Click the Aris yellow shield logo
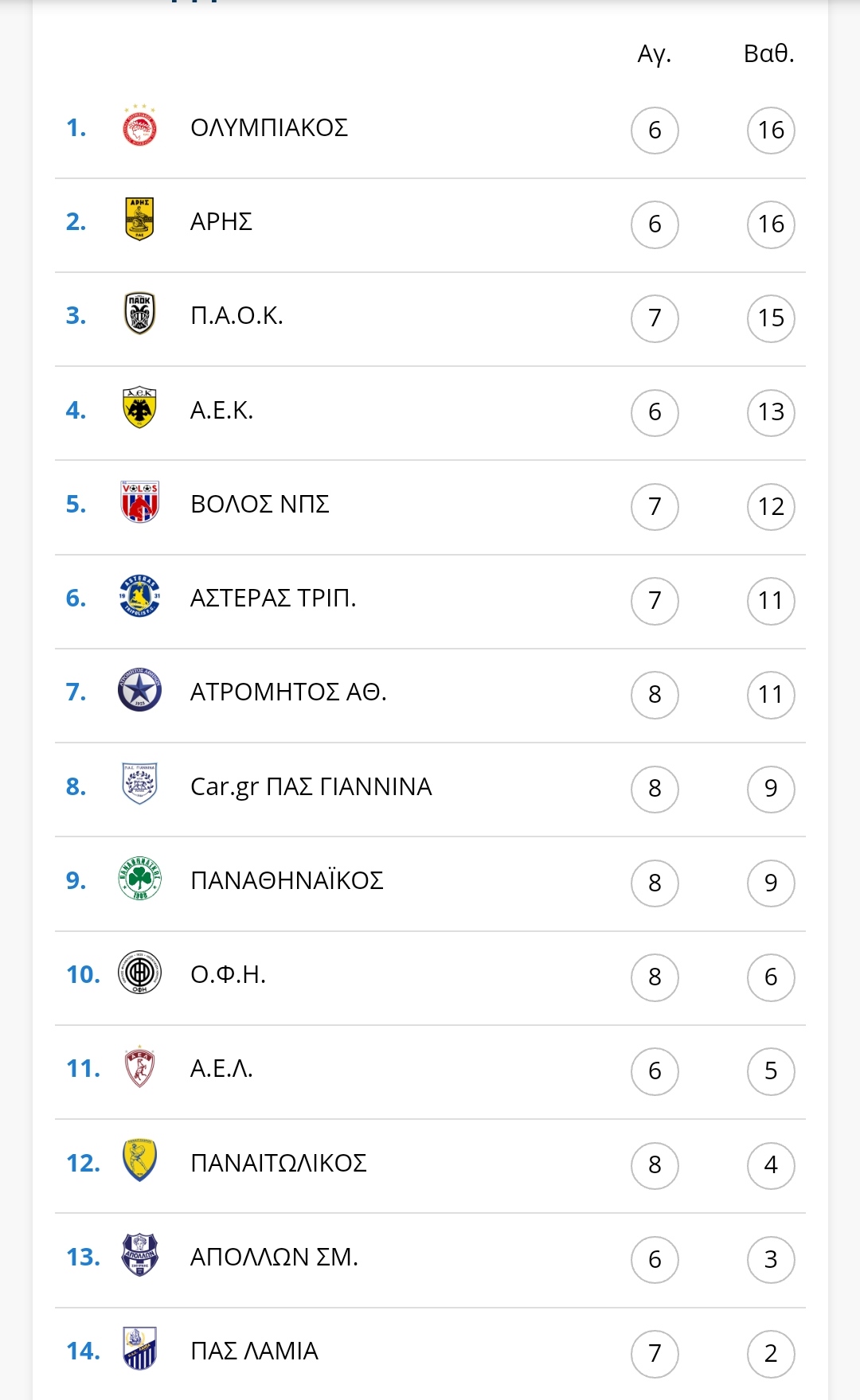This screenshot has height=1400, width=860. [139, 220]
